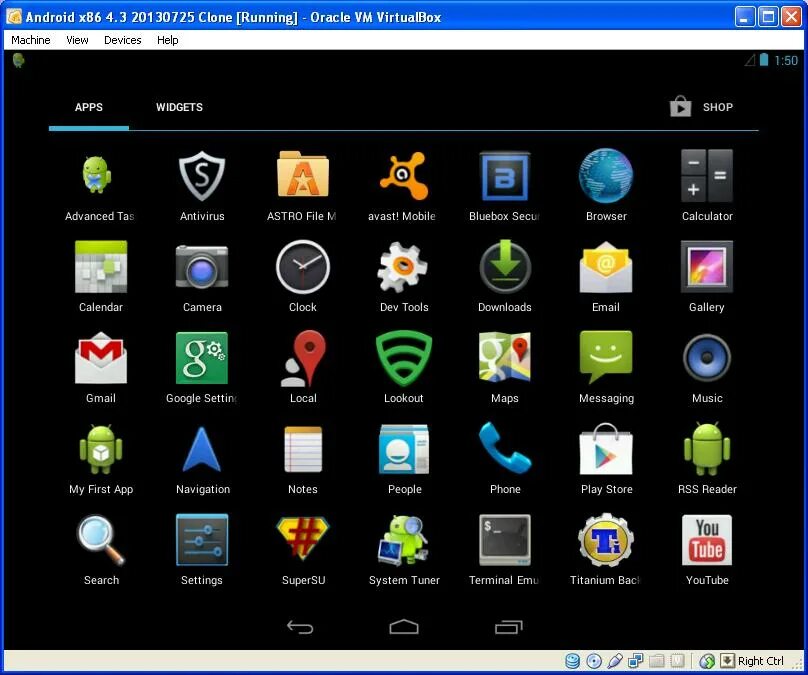Launch Dev Tools gear icon
This screenshot has width=808, height=675.
click(x=402, y=267)
